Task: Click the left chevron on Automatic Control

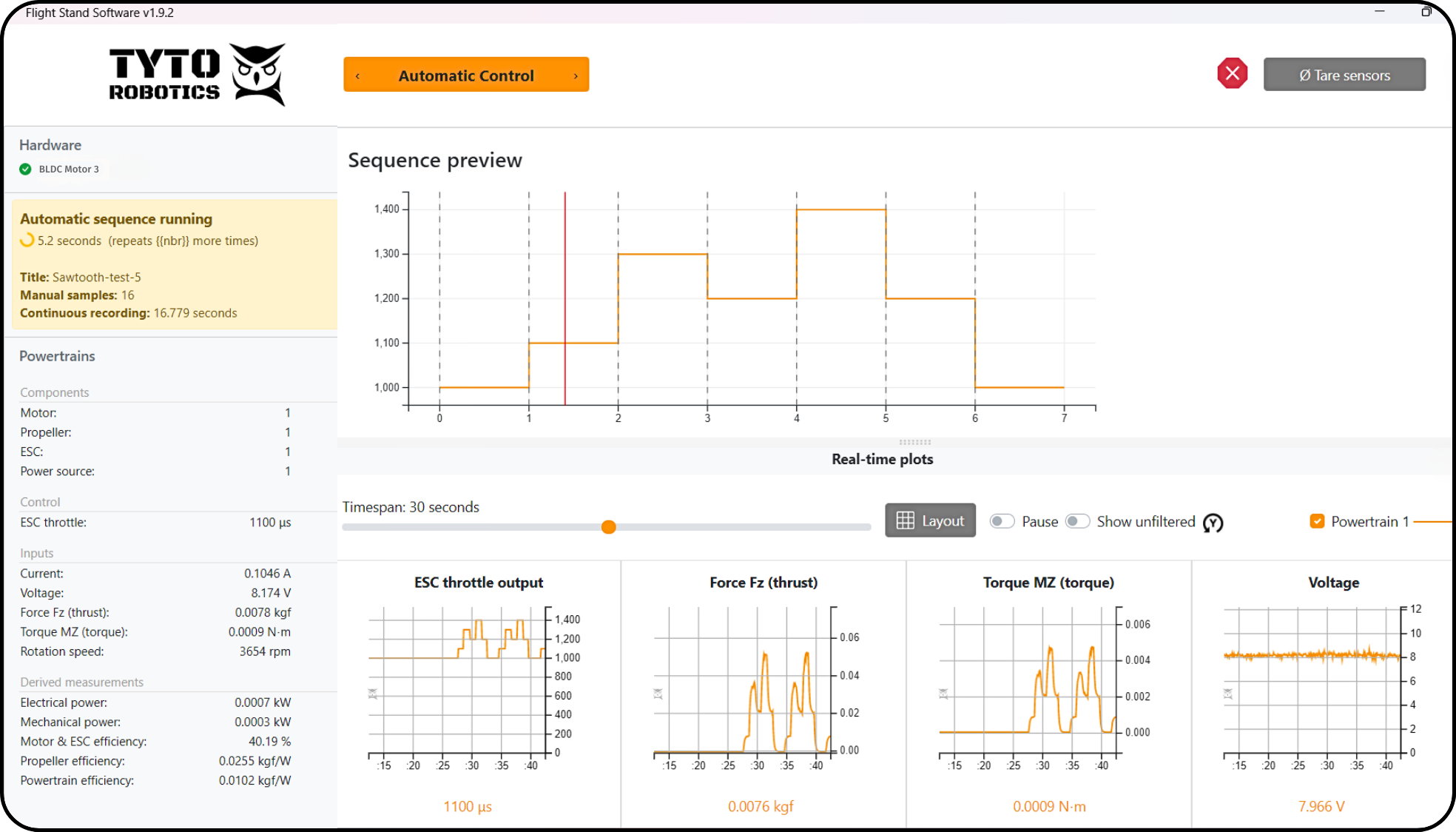Action: coord(358,76)
